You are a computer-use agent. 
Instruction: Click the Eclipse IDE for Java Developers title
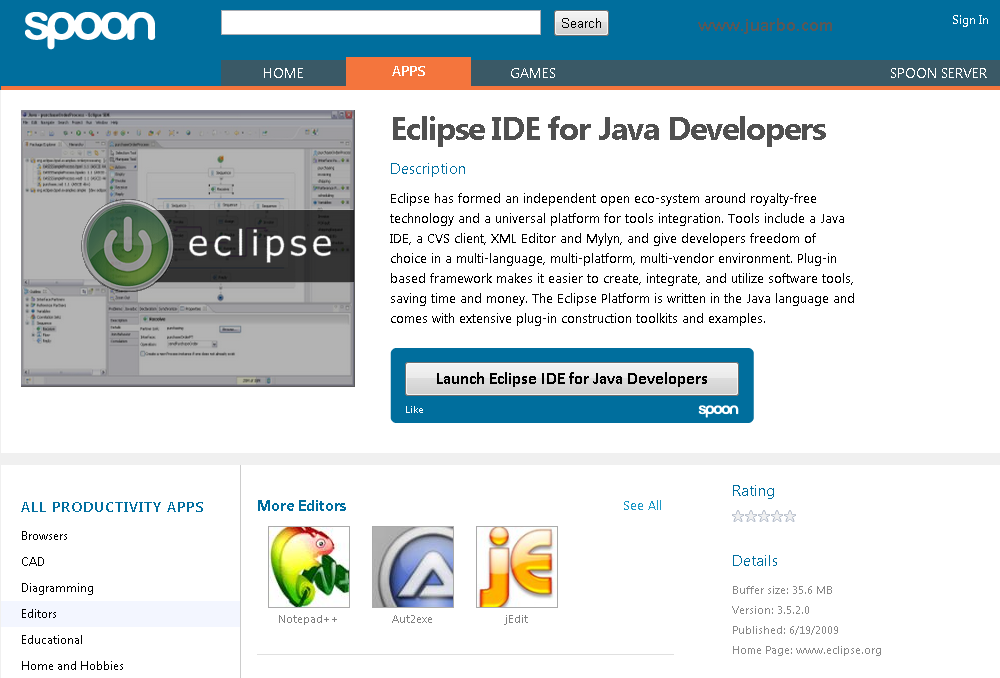(x=608, y=130)
